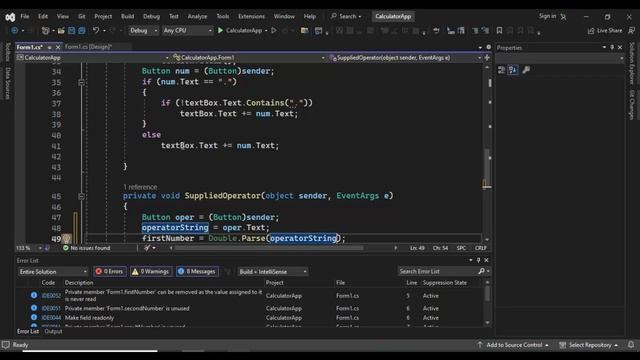Click the editor settings gear icon
Viewport: 640px width, 360px height.
click(x=489, y=47)
